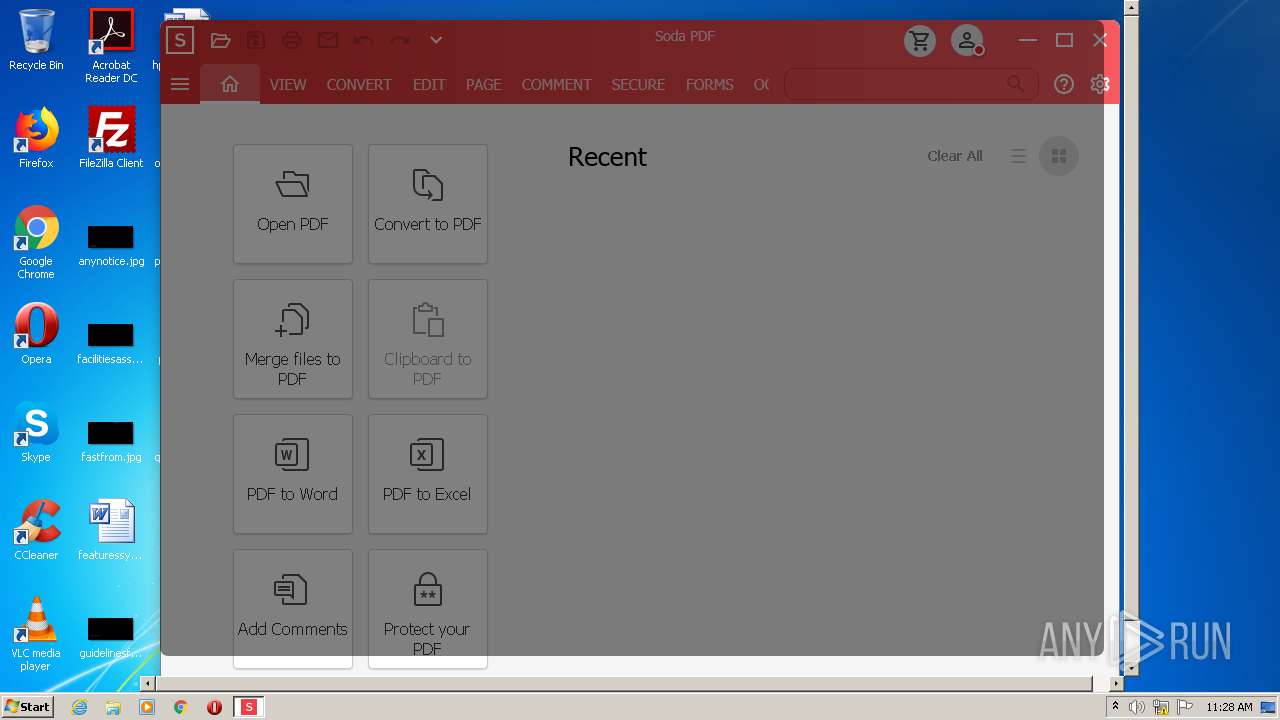Click the Protect your PDF tile
Image resolution: width=1280 pixels, height=720 pixels.
point(428,608)
